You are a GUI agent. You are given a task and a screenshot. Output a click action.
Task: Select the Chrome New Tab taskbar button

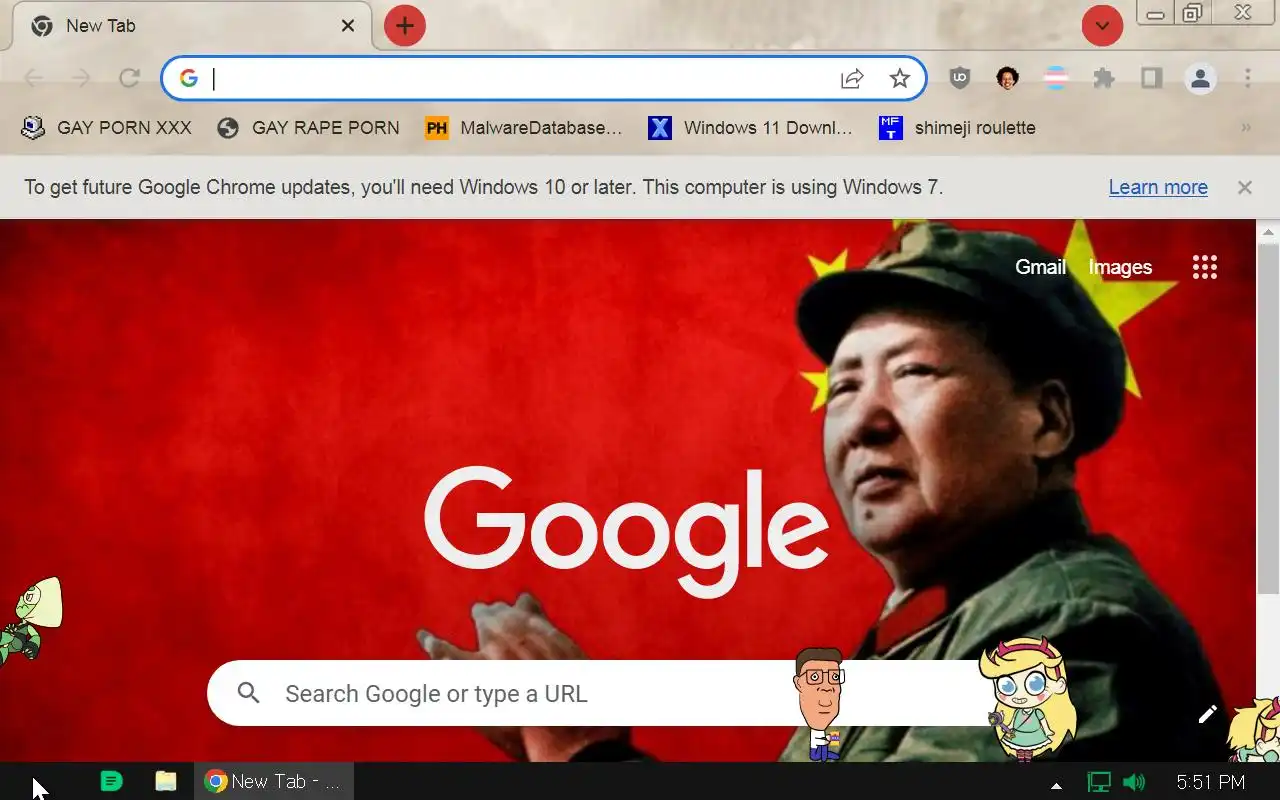pyautogui.click(x=273, y=781)
